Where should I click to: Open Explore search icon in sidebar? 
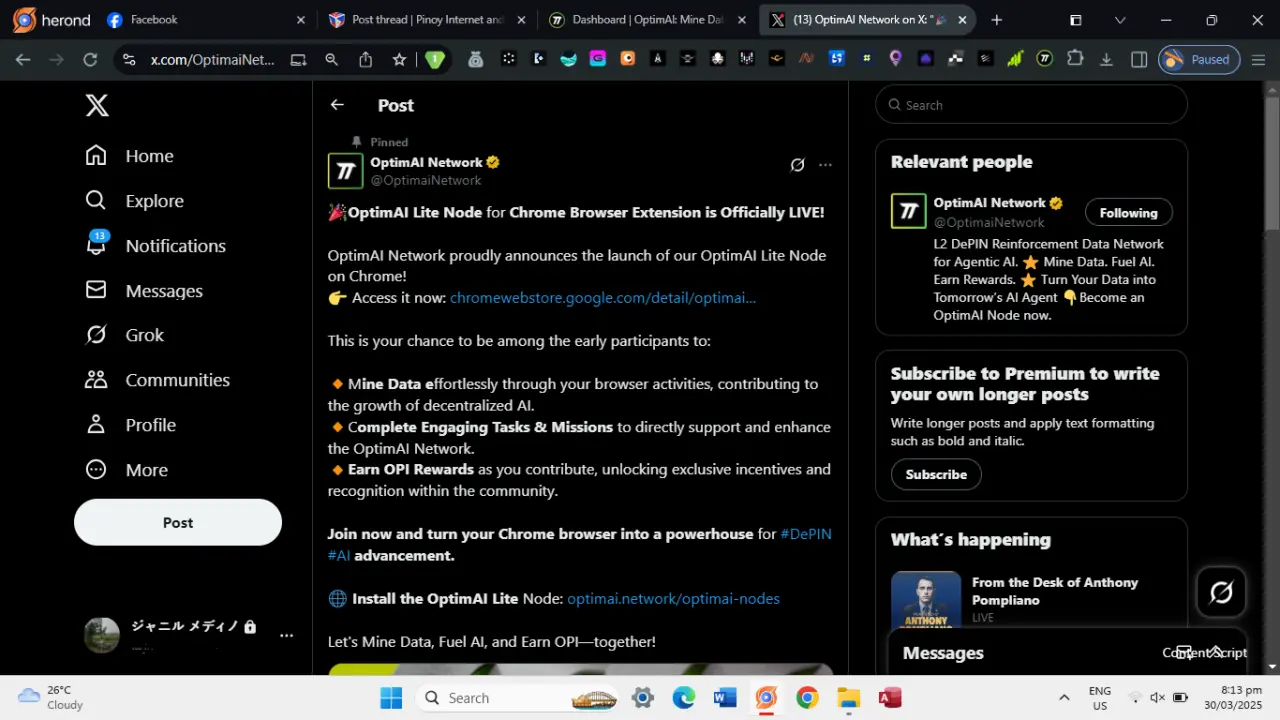click(x=96, y=200)
